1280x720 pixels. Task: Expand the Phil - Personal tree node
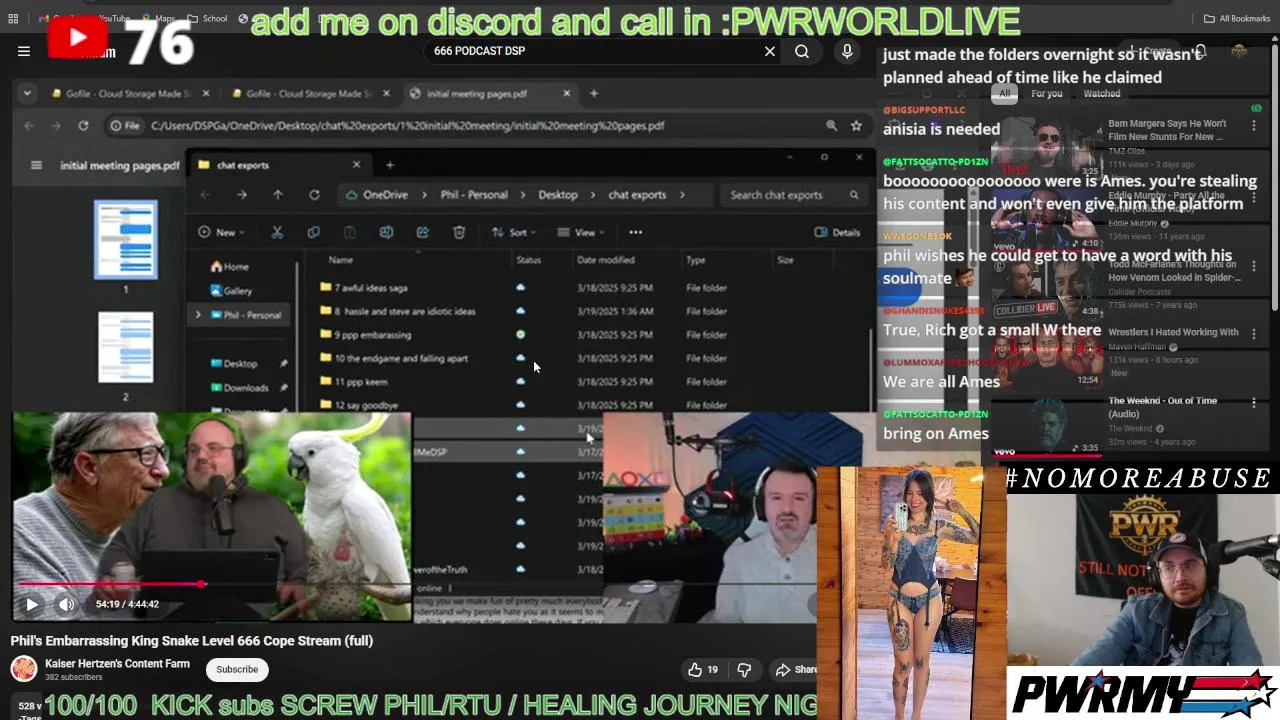click(x=198, y=315)
